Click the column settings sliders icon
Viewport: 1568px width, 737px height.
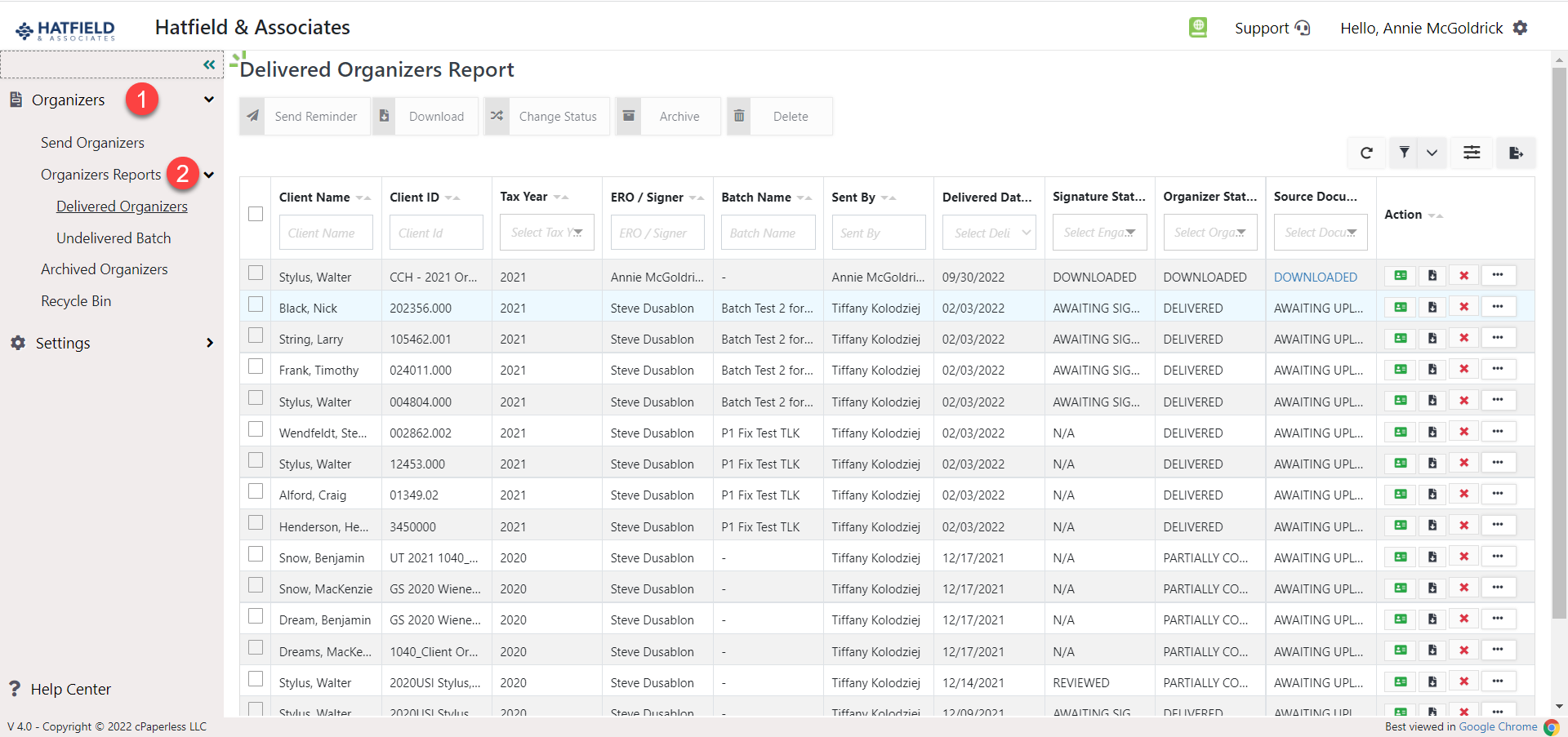pyautogui.click(x=1472, y=153)
